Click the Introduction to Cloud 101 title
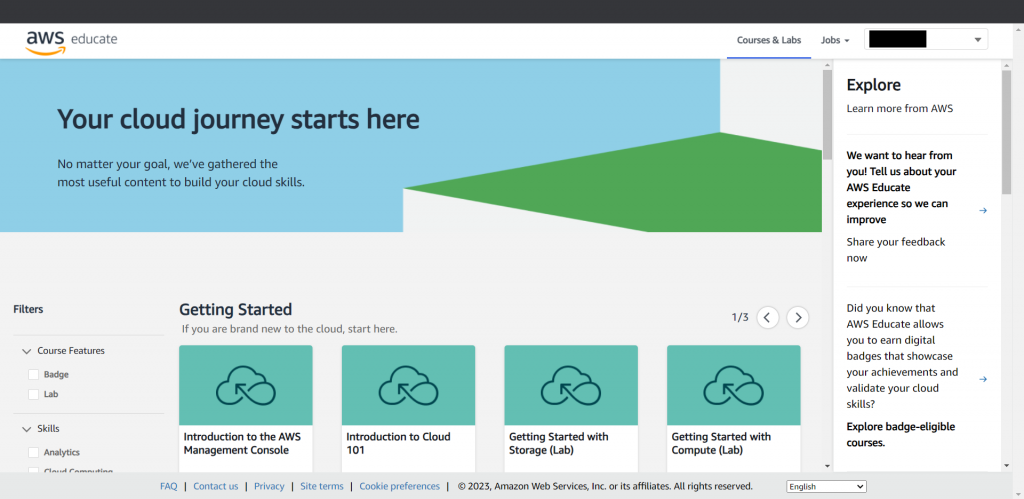 pyautogui.click(x=398, y=443)
